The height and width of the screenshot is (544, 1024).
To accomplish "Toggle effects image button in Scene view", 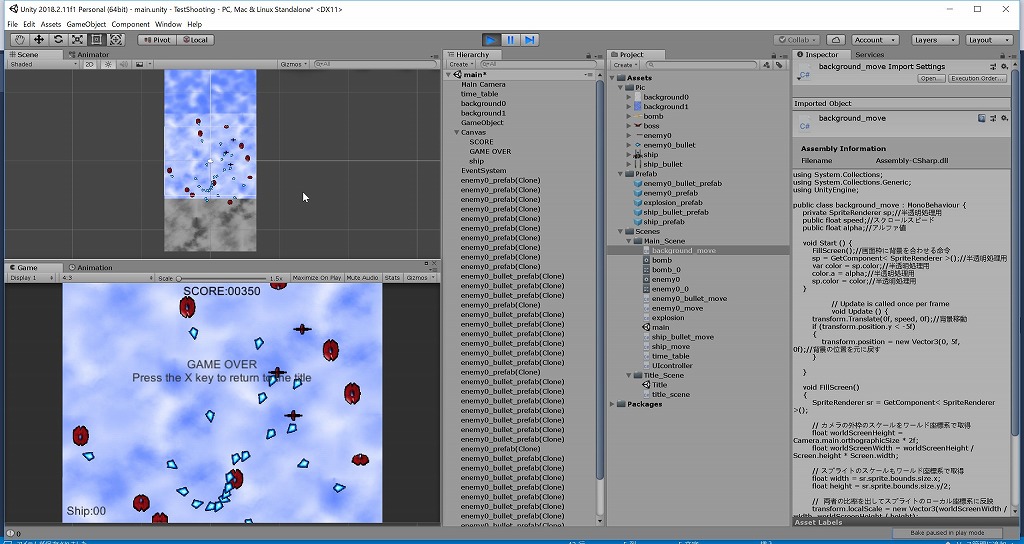I will [x=139, y=64].
